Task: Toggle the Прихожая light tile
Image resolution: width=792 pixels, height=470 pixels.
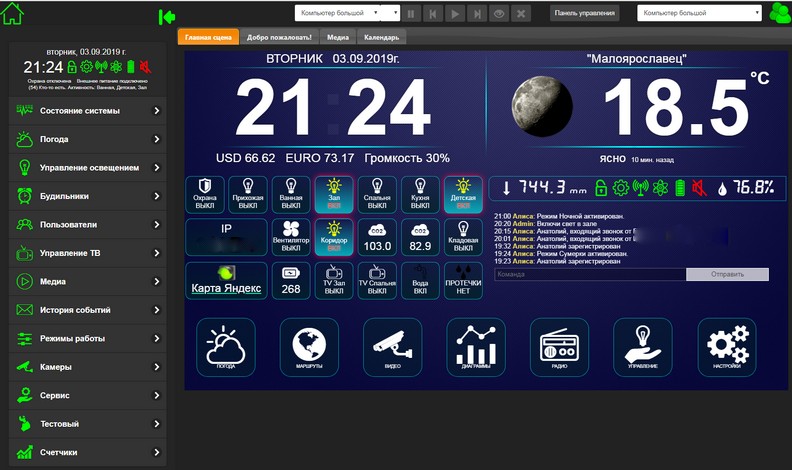Action: 248,194
